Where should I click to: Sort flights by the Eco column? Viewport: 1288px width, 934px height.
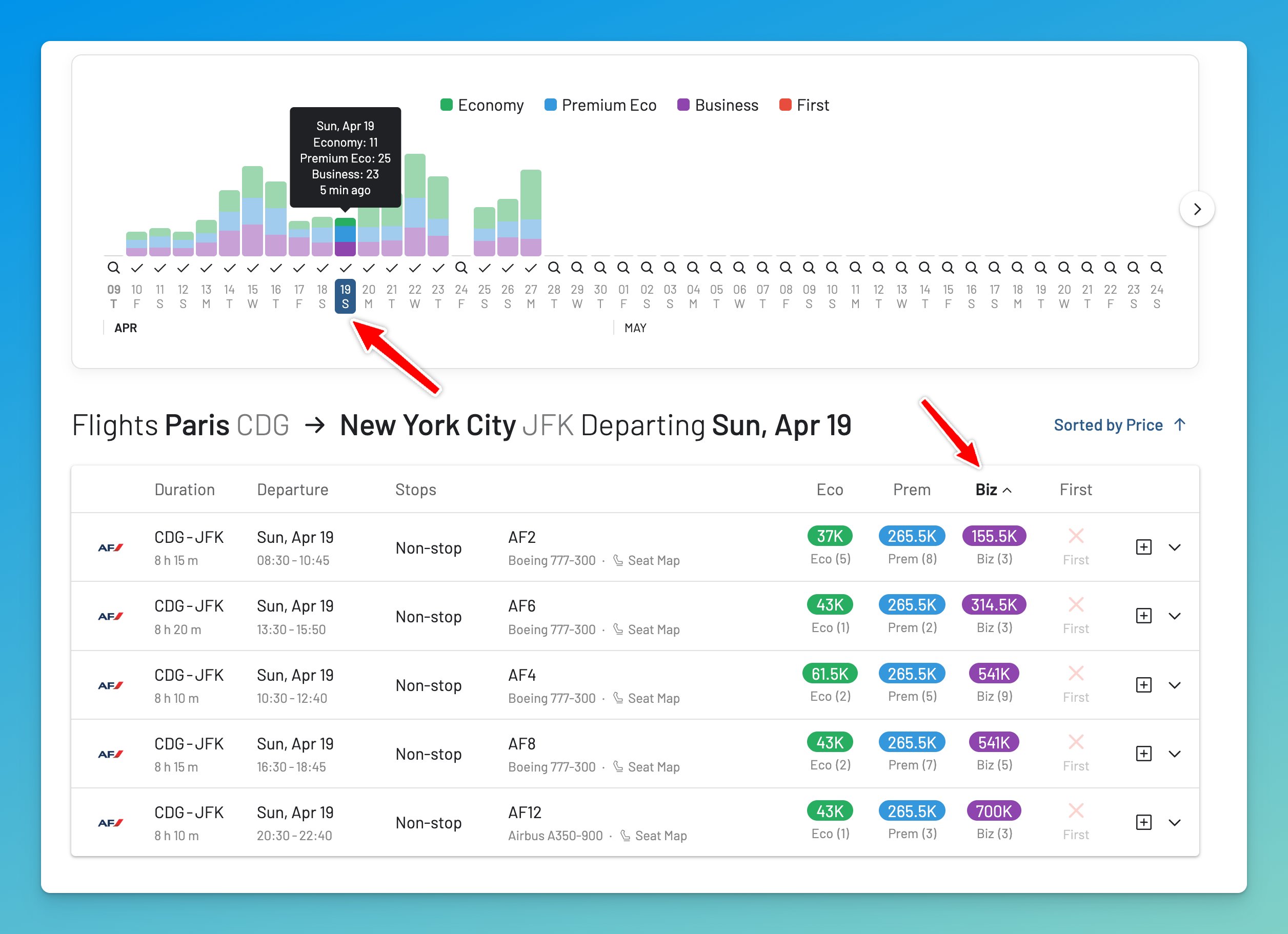pos(830,489)
